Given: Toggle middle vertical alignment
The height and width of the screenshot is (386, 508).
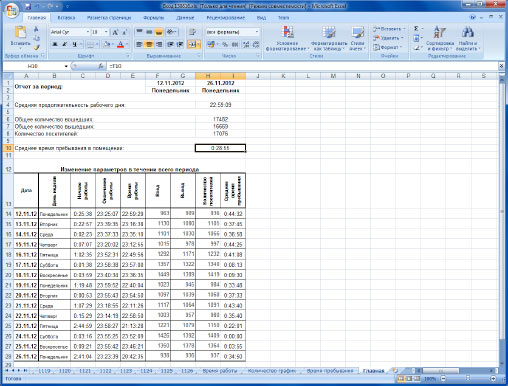Looking at the screenshot, I should tap(149, 32).
